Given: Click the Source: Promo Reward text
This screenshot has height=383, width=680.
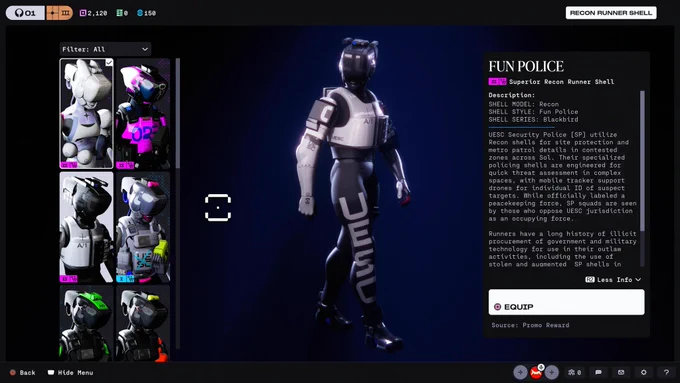Looking at the screenshot, I should click(x=530, y=325).
